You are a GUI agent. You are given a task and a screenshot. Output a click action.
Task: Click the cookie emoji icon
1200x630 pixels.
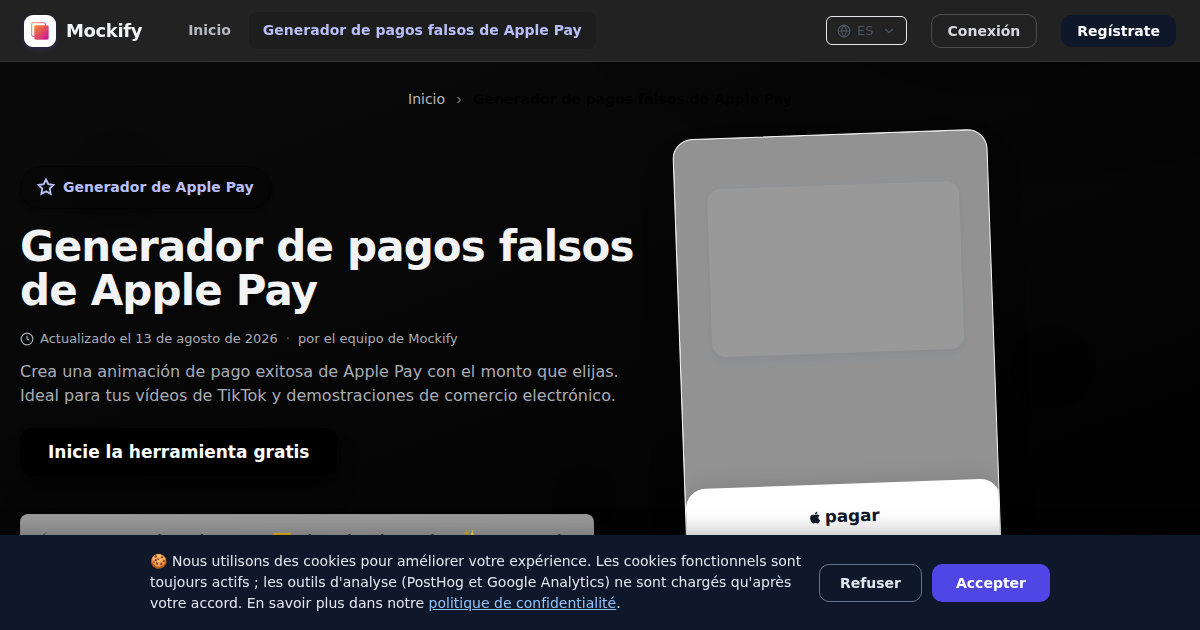tap(158, 561)
